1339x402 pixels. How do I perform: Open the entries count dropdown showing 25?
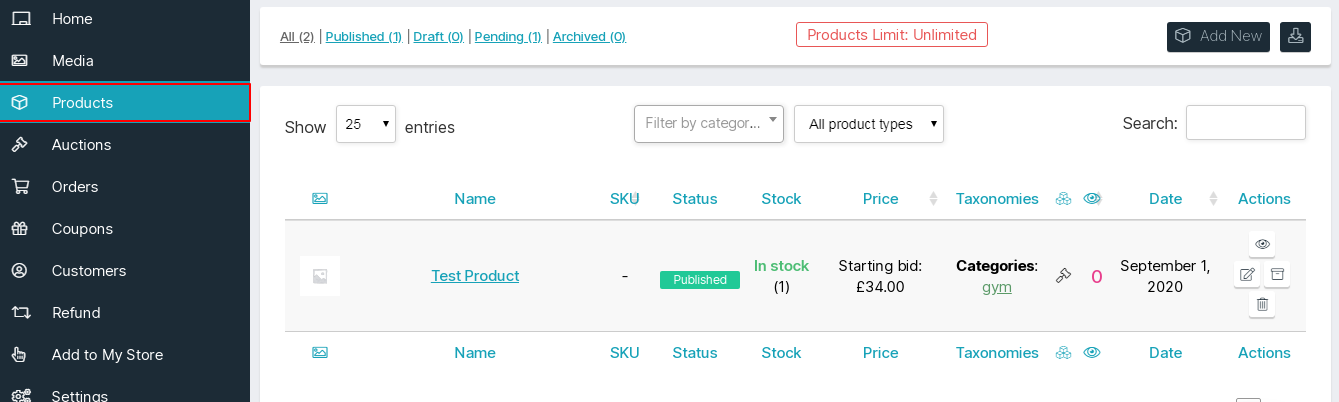pyautogui.click(x=366, y=124)
